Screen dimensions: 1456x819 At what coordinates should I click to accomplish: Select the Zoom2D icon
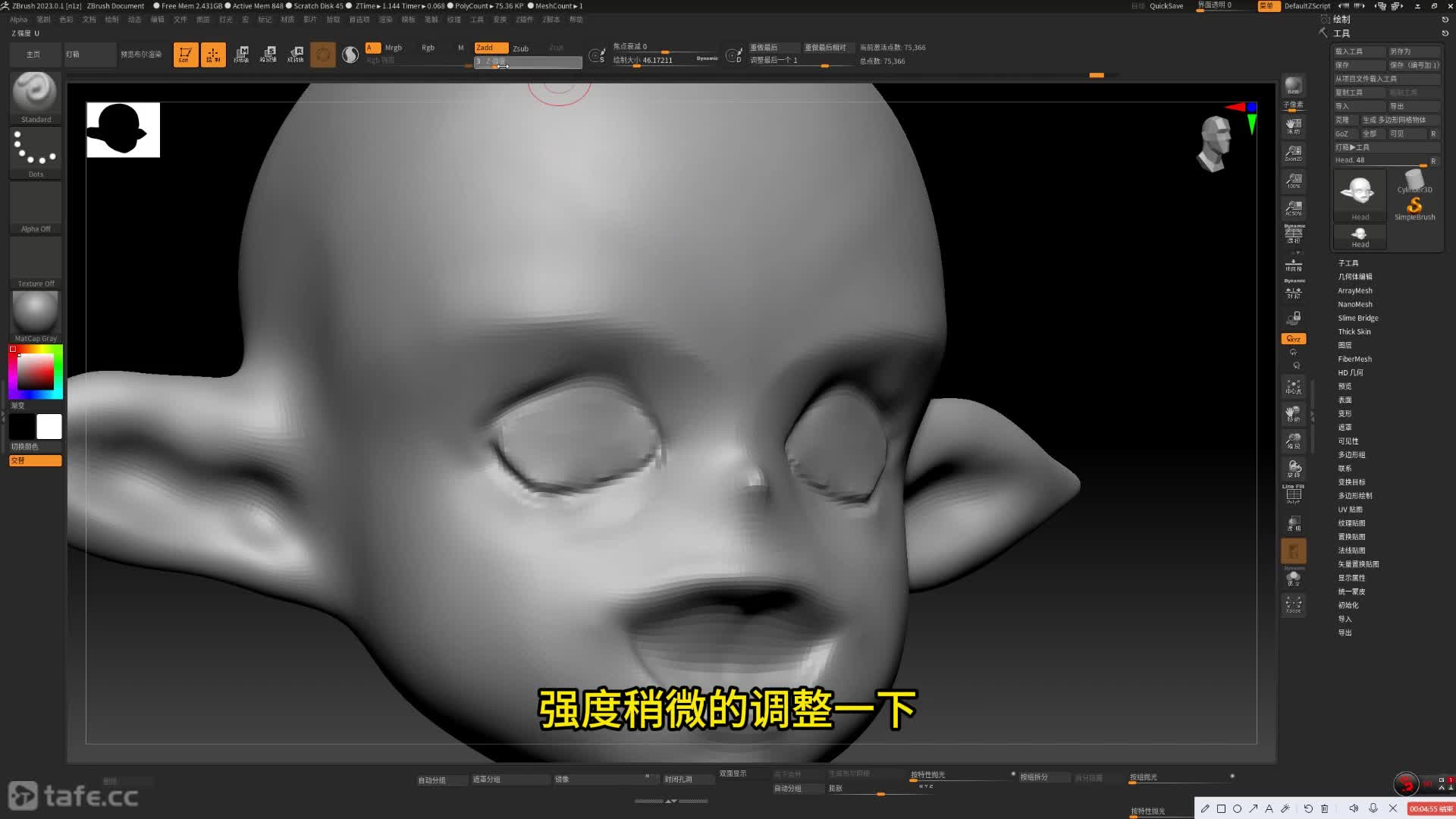point(1294,153)
